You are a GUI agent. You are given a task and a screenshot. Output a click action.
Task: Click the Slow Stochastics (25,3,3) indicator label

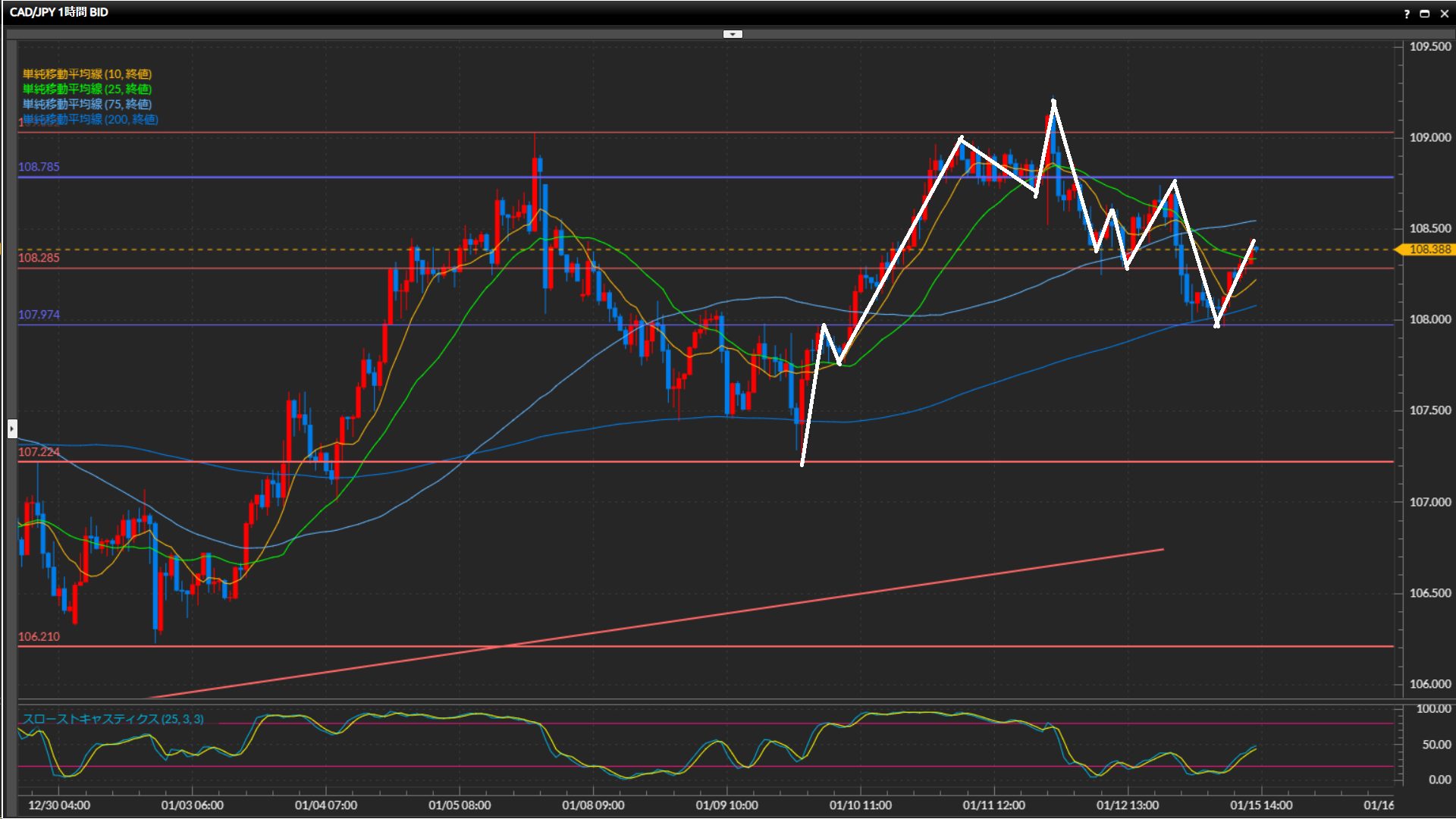click(113, 719)
